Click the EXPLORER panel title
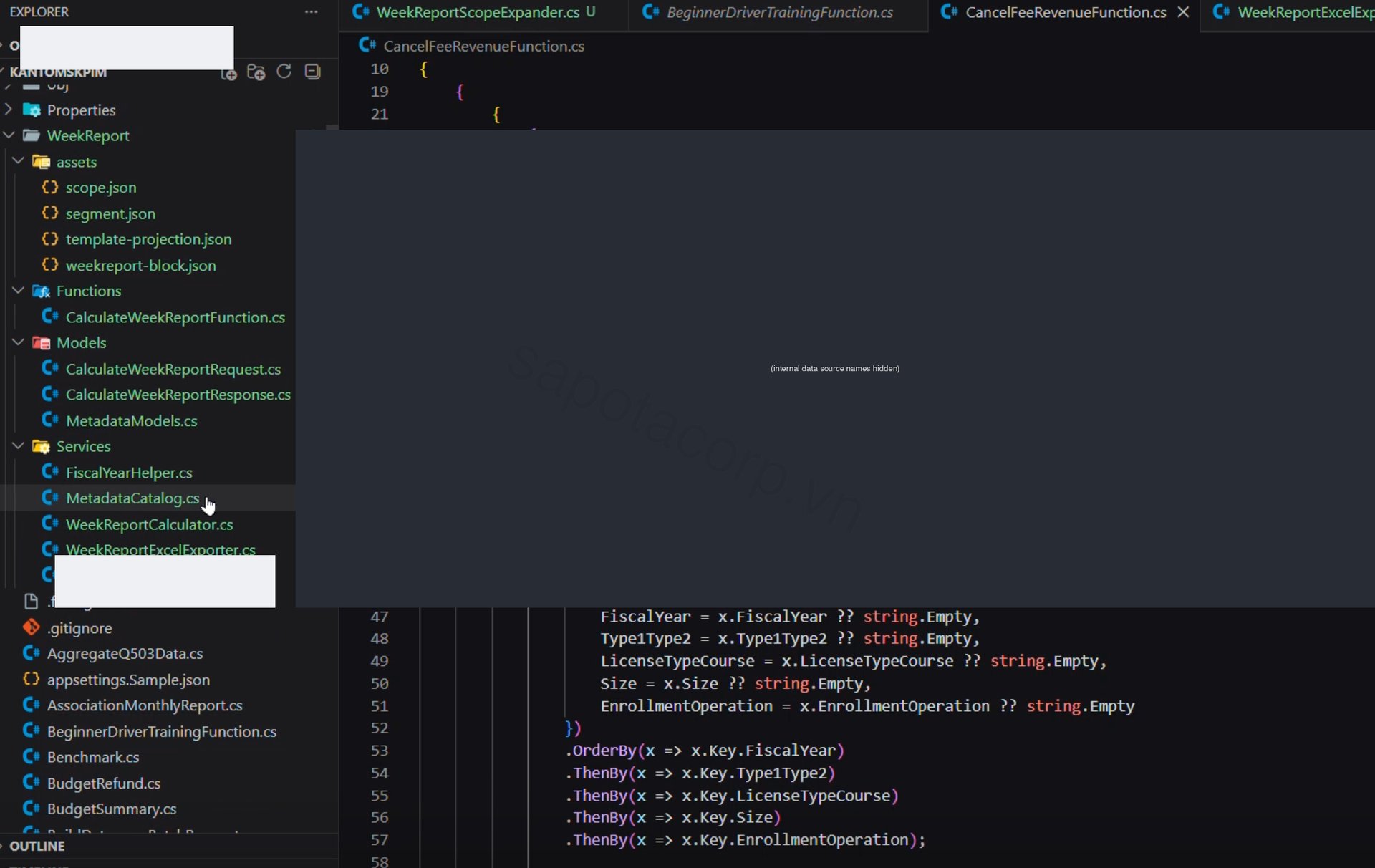 click(x=39, y=12)
